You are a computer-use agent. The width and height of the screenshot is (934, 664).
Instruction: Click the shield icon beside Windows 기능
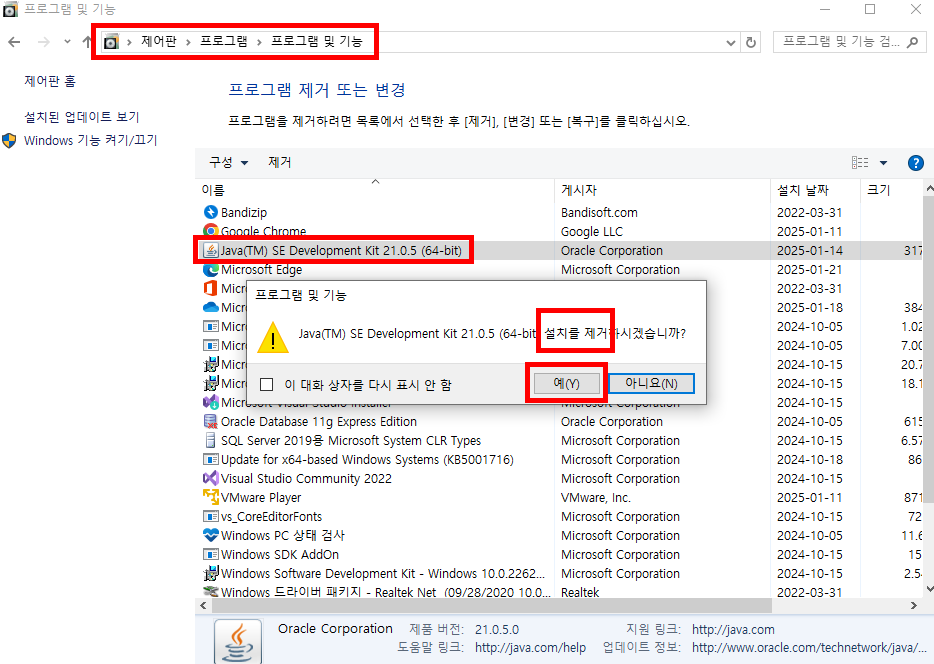point(9,141)
